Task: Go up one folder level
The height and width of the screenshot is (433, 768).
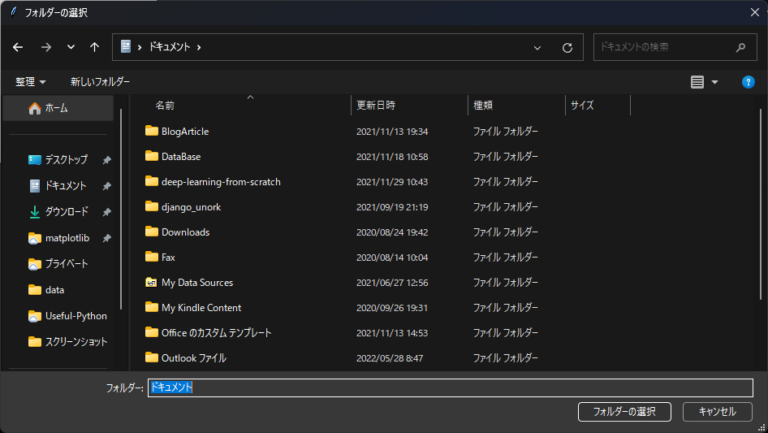Action: coord(95,47)
